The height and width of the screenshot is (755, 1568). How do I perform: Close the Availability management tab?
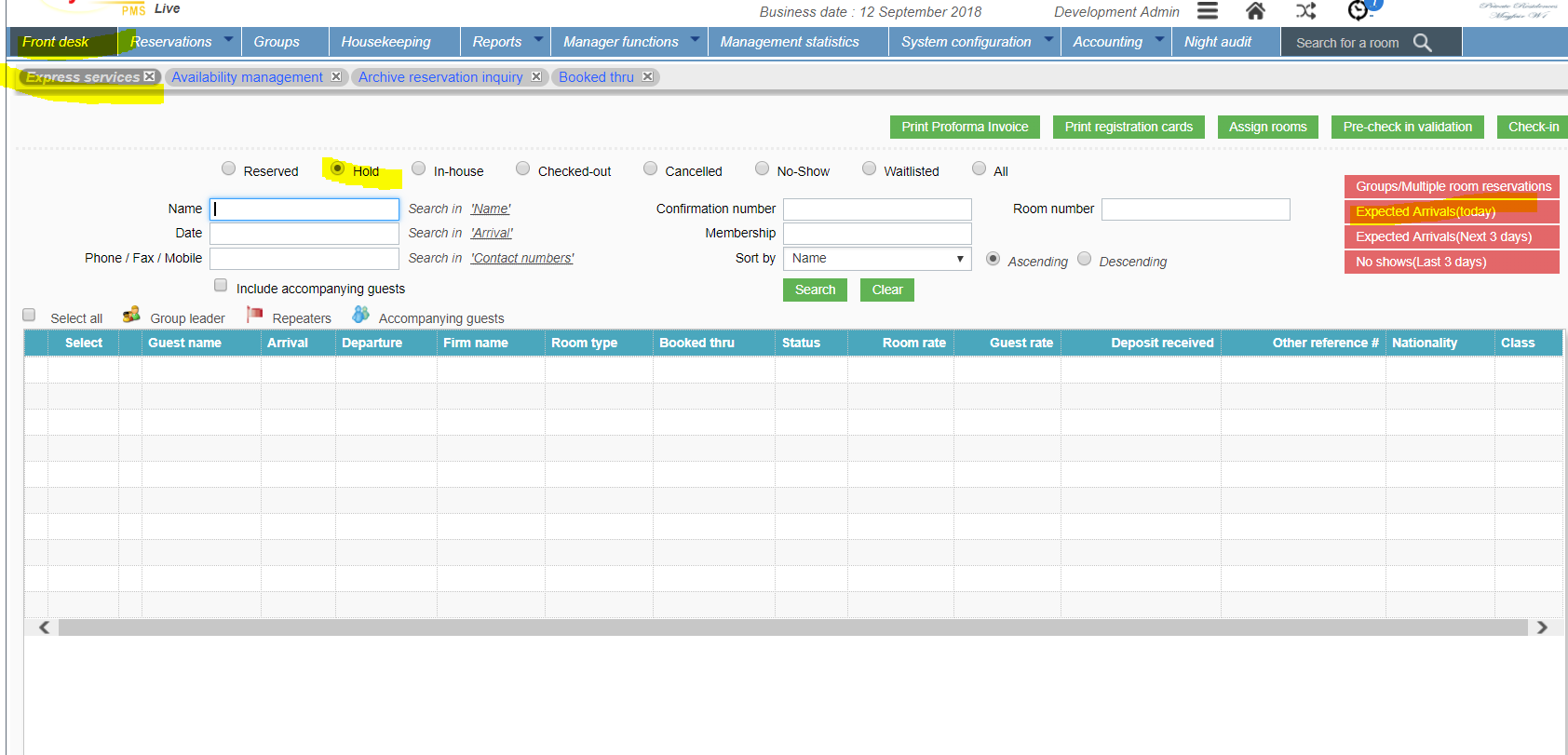336,76
